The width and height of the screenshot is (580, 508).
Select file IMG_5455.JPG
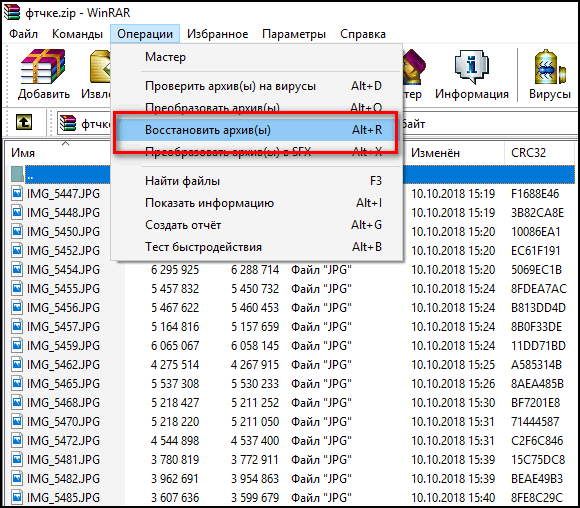(63, 289)
